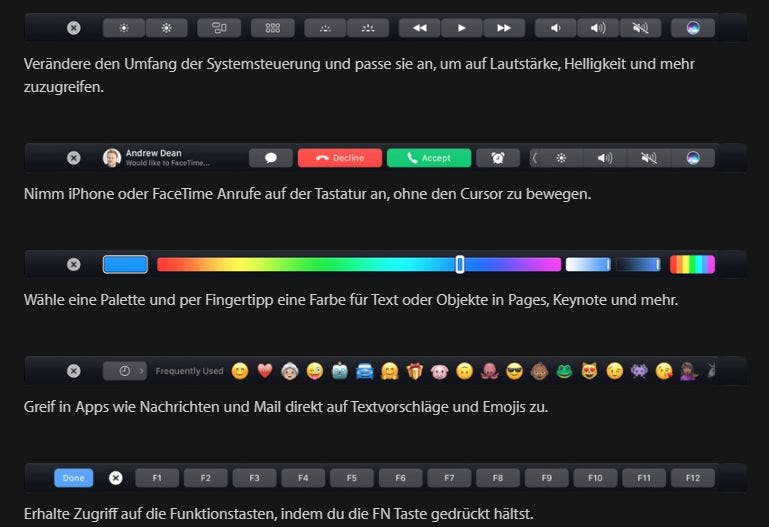The width and height of the screenshot is (769, 527).
Task: Hit the fast forward button
Action: point(504,28)
